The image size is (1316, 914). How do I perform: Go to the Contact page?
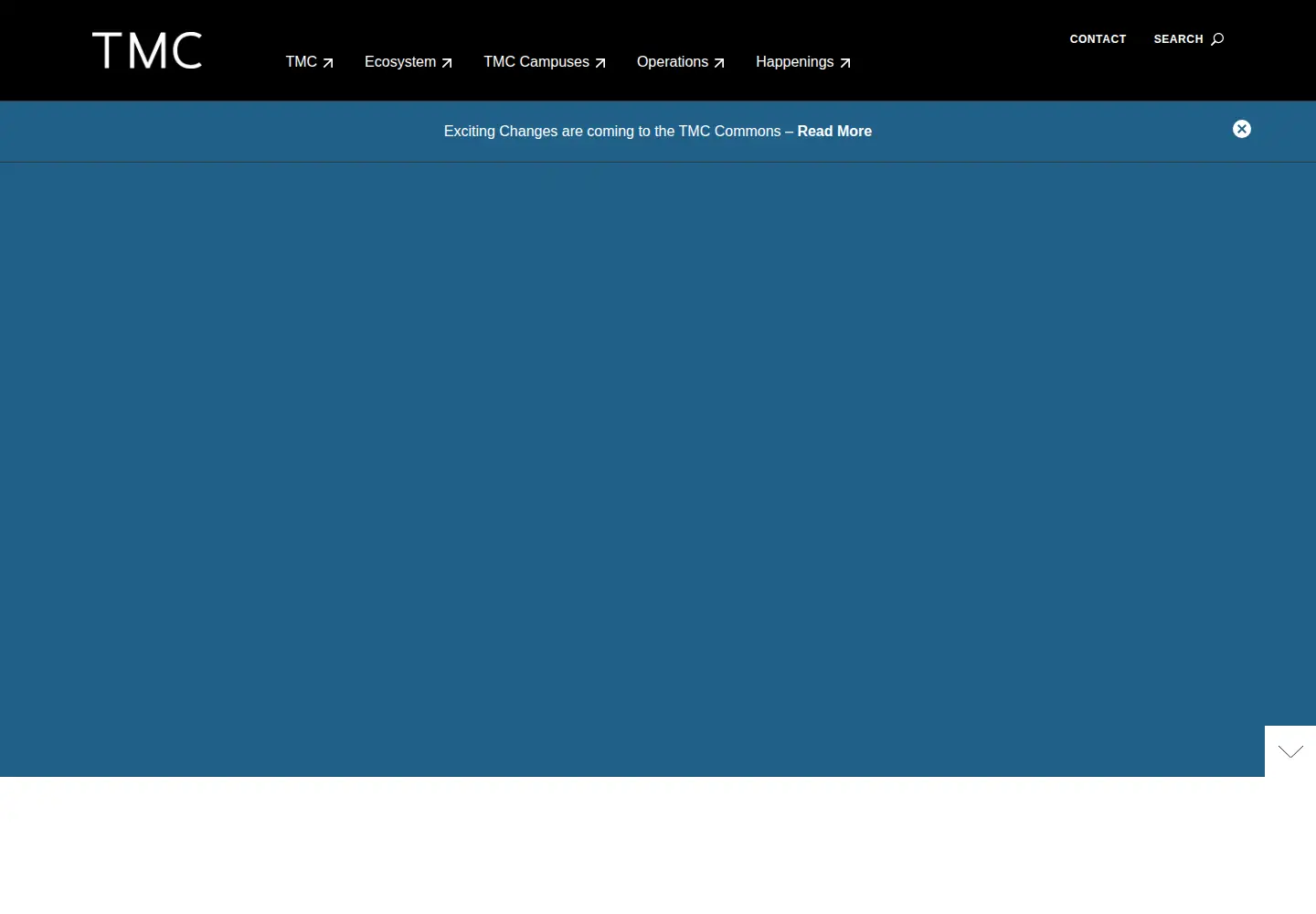click(1098, 39)
